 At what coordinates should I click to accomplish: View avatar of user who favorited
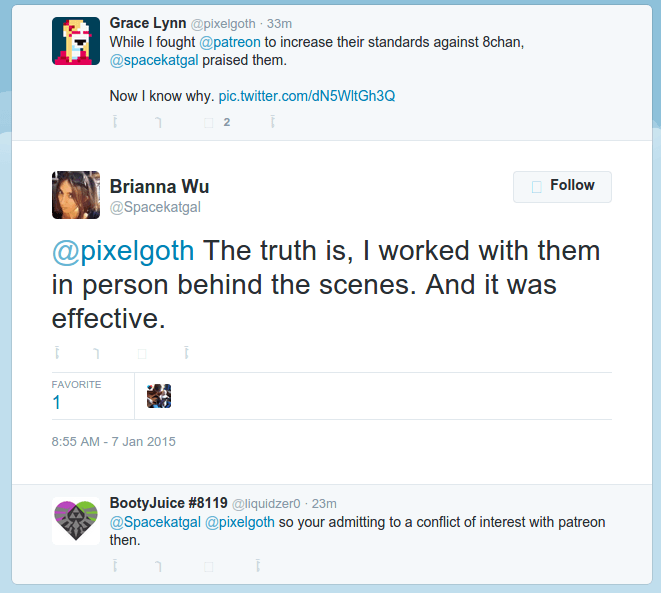(159, 396)
